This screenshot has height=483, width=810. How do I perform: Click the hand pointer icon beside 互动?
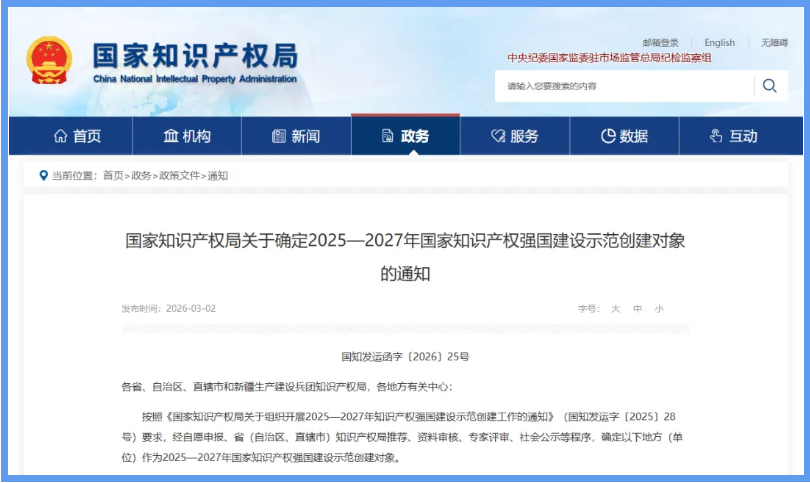coord(716,137)
